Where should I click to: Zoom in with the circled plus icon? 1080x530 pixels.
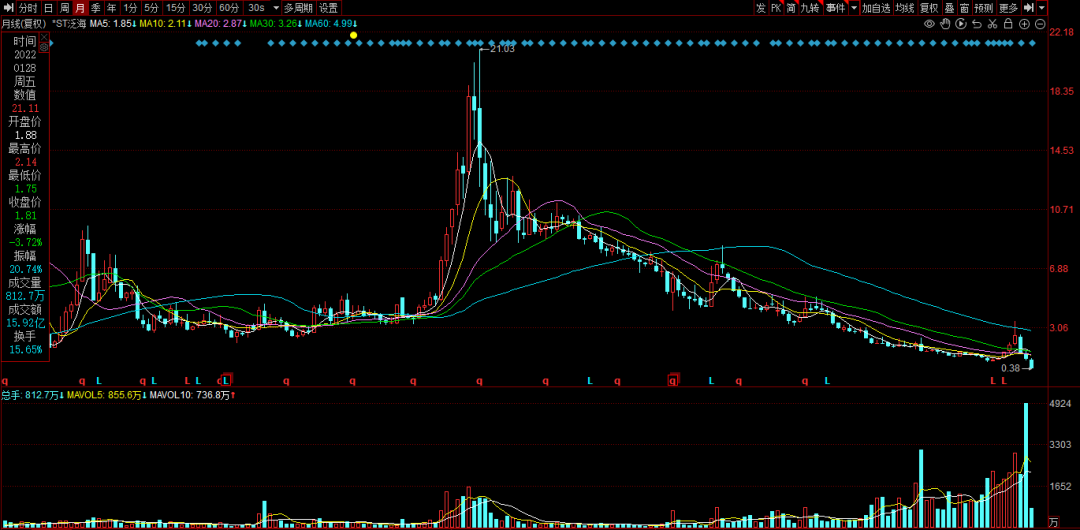(1024, 24)
